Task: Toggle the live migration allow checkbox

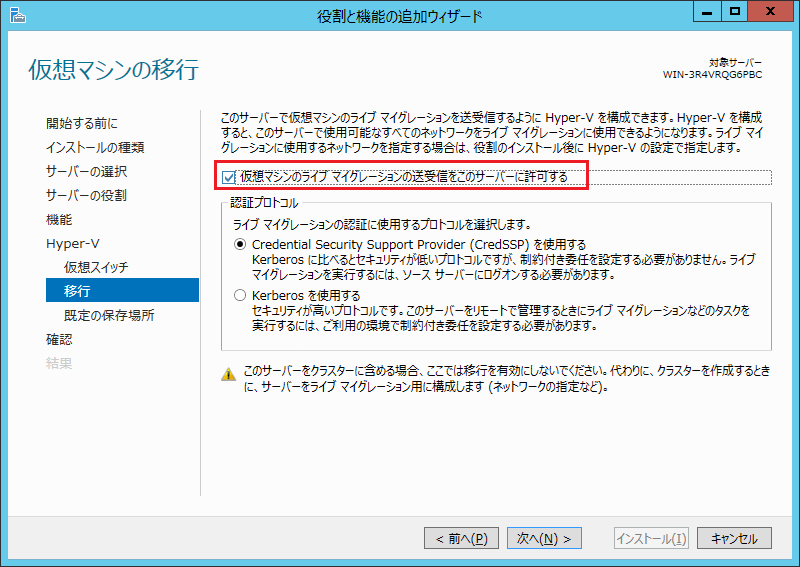Action: [x=228, y=178]
